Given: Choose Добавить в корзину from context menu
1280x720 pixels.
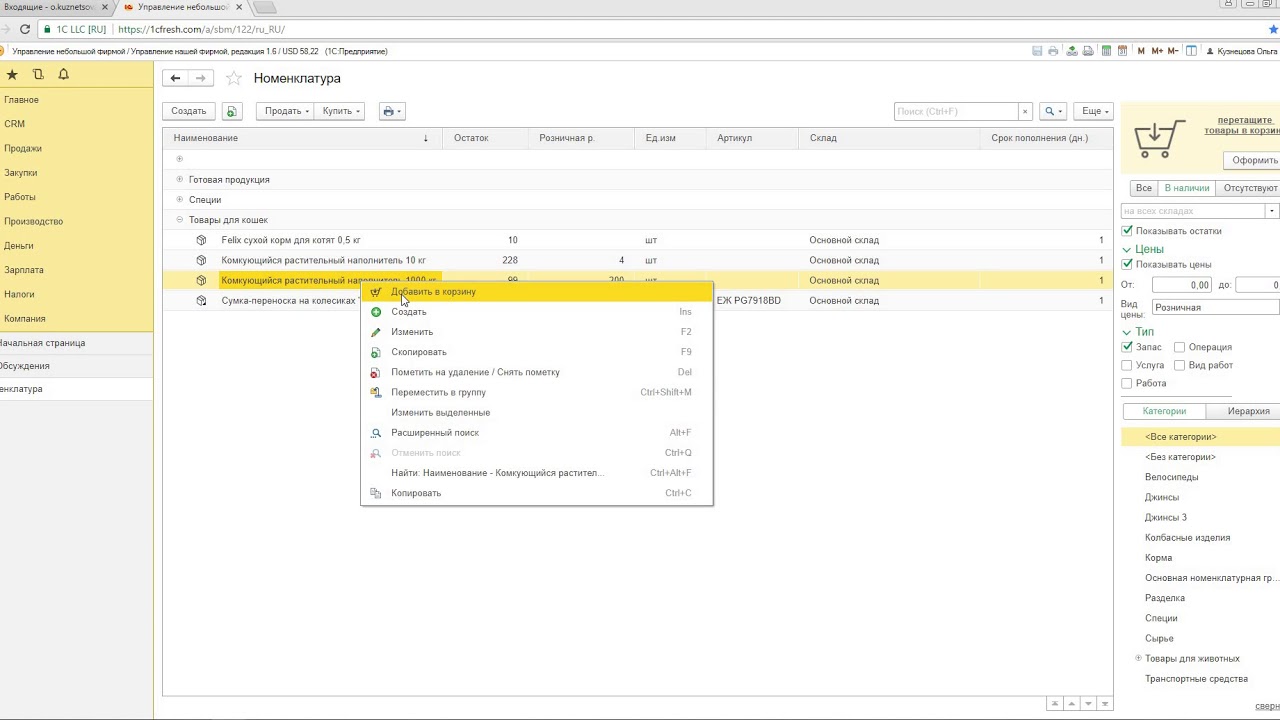Looking at the screenshot, I should [x=537, y=292].
